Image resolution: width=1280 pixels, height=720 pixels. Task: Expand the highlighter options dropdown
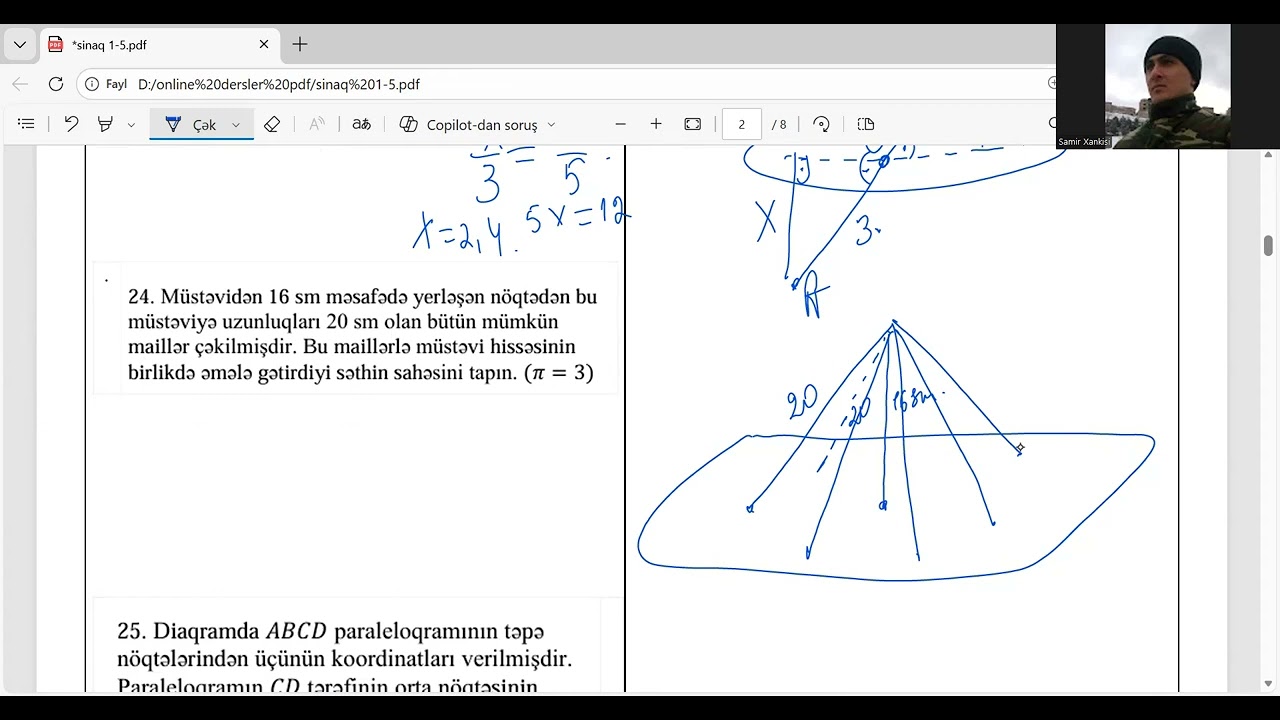point(131,125)
